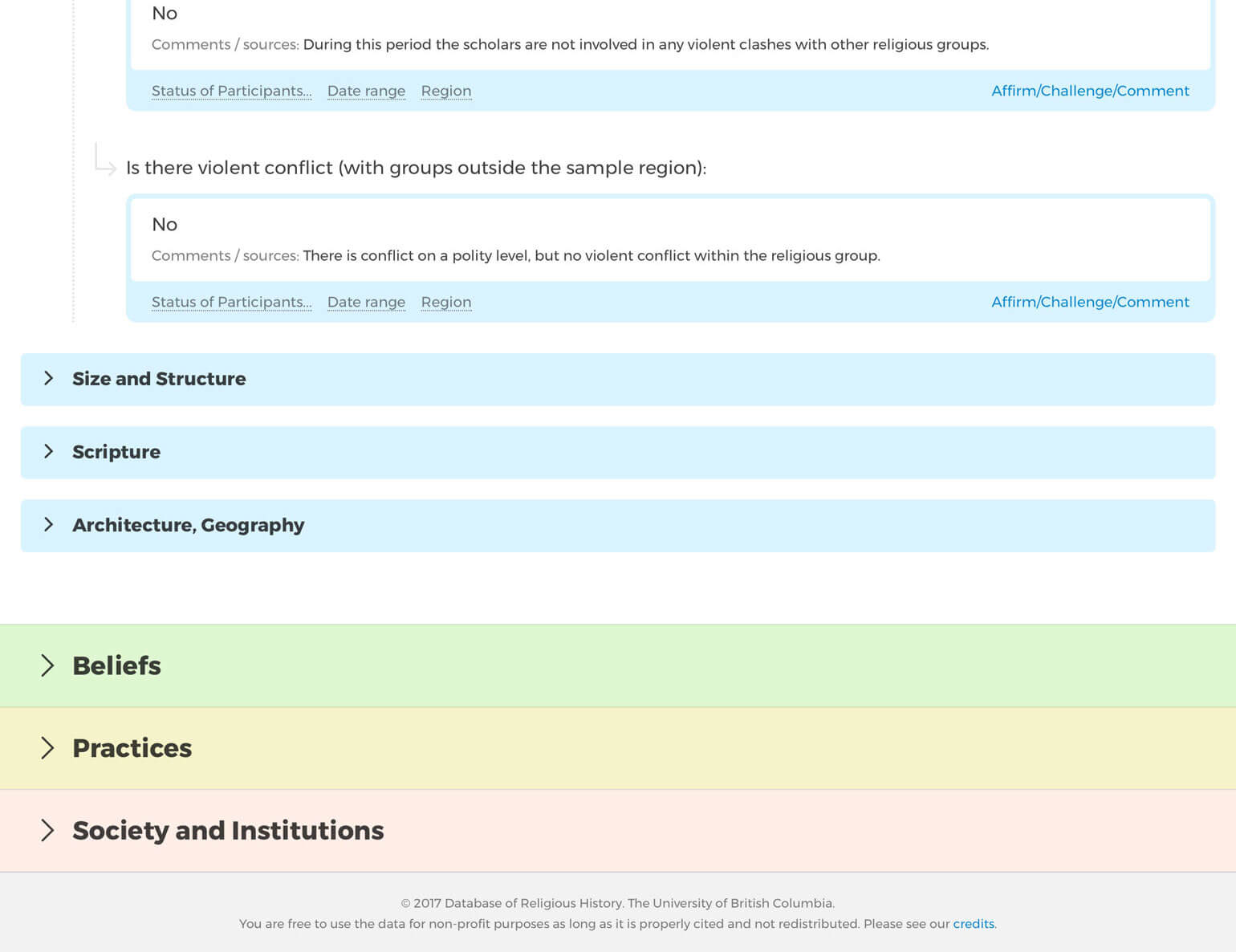Show Region under the polity level comment
1236x952 pixels.
pos(445,302)
